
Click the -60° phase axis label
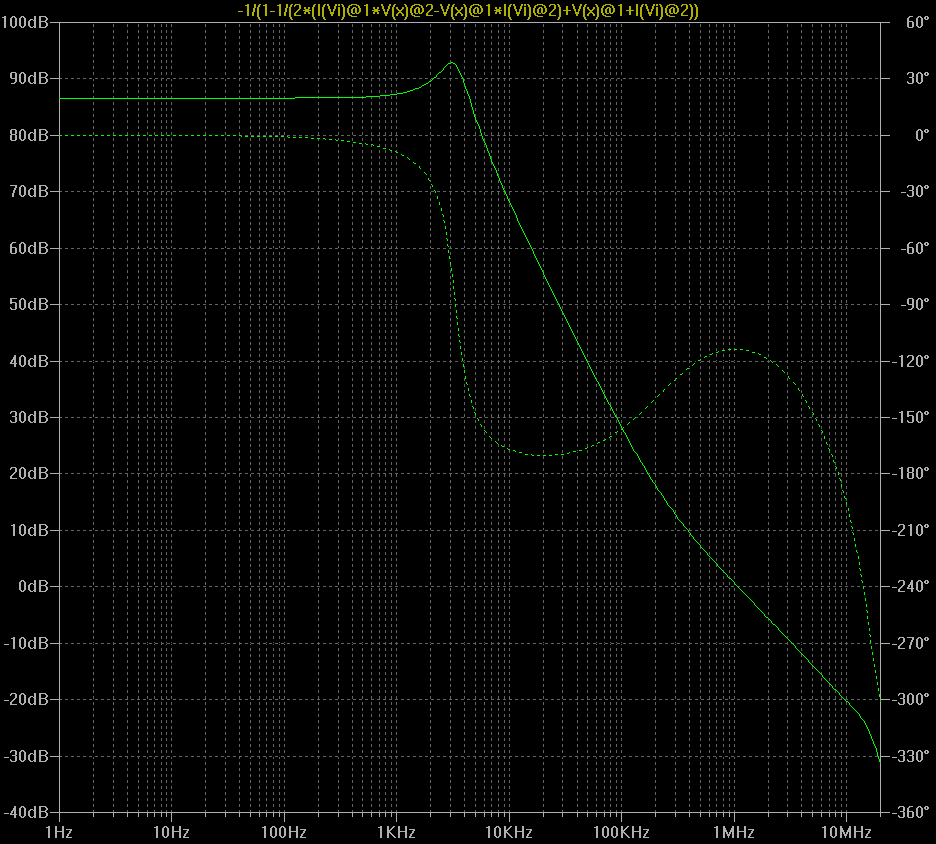915,248
